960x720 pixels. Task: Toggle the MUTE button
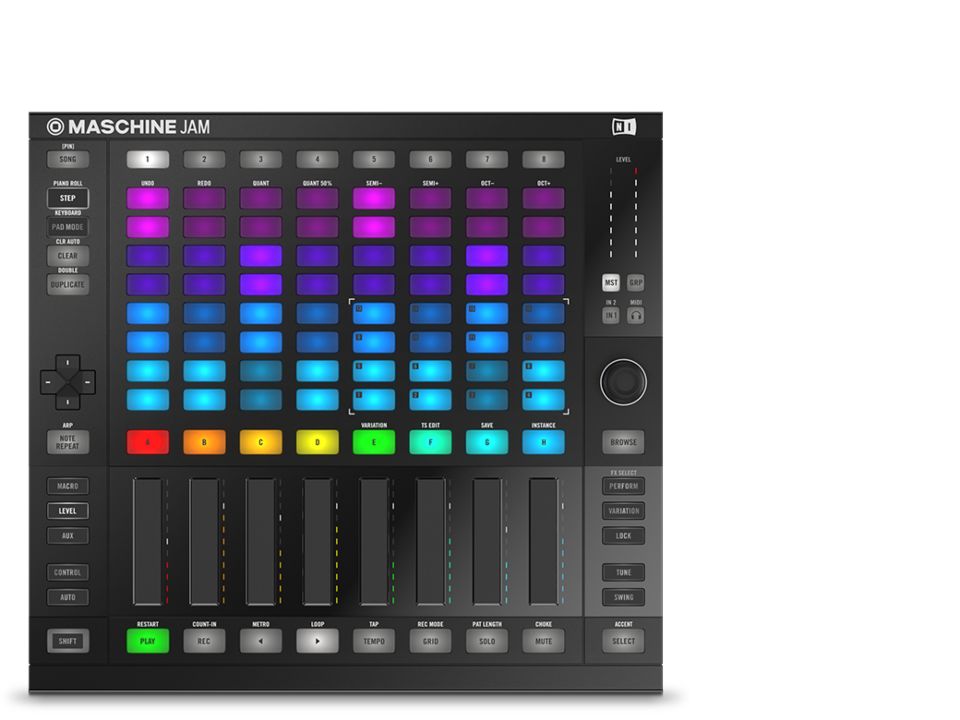point(543,641)
